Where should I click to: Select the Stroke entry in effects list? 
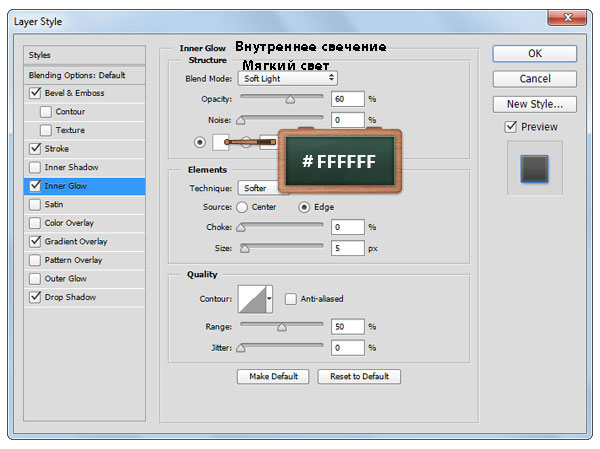click(x=84, y=149)
